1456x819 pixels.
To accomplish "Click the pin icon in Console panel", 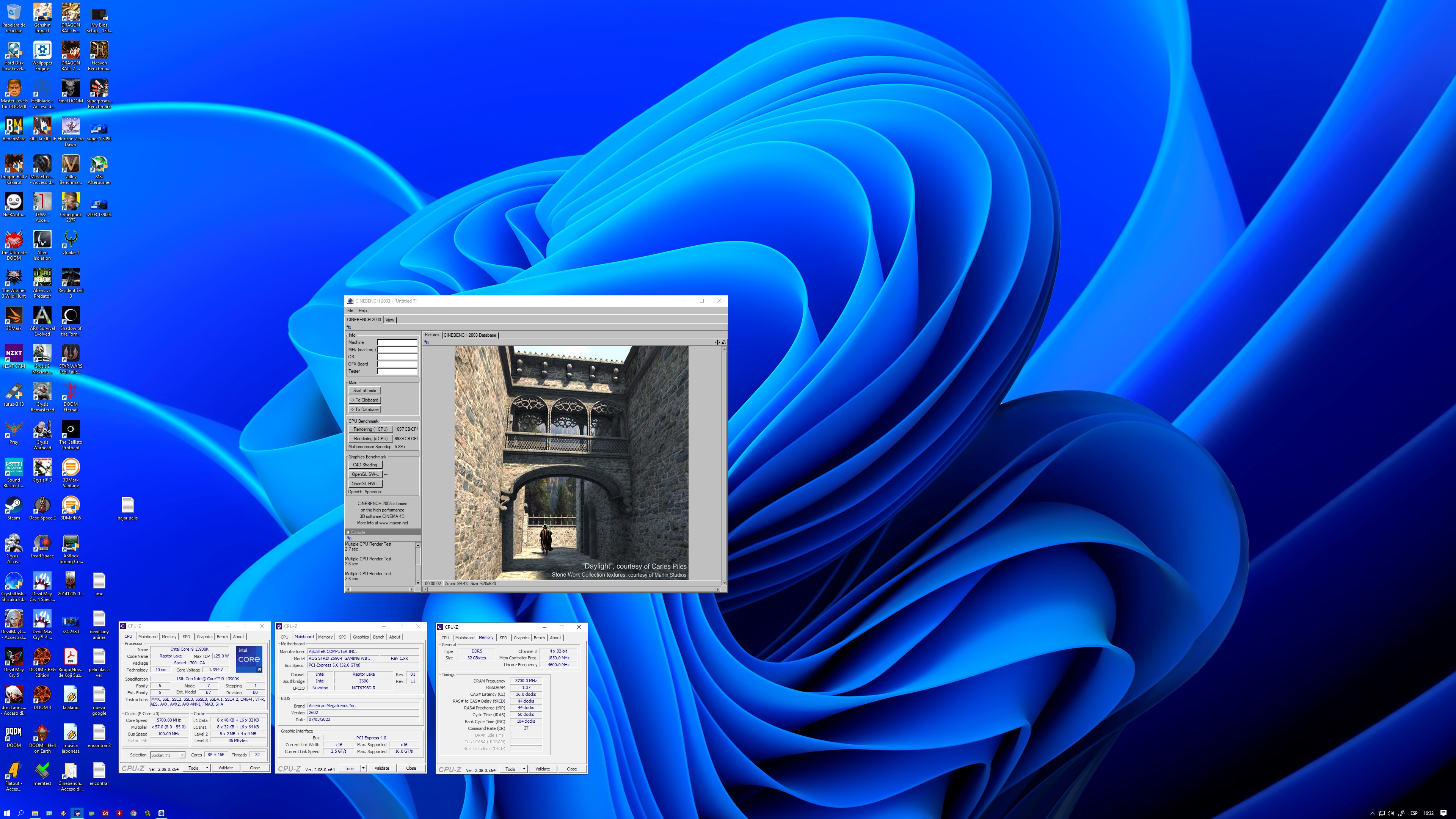I will 349,539.
